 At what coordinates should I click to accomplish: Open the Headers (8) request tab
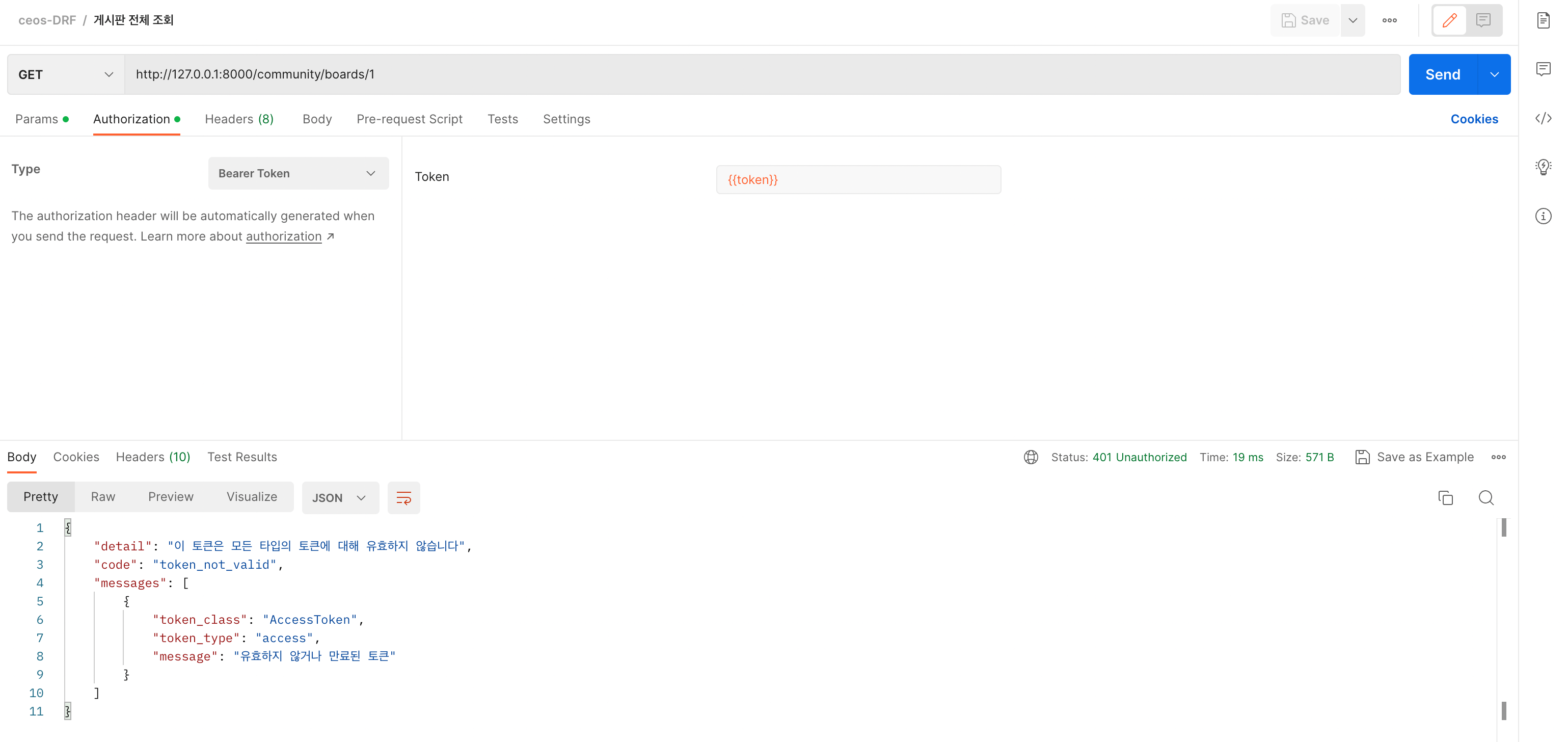click(x=239, y=119)
